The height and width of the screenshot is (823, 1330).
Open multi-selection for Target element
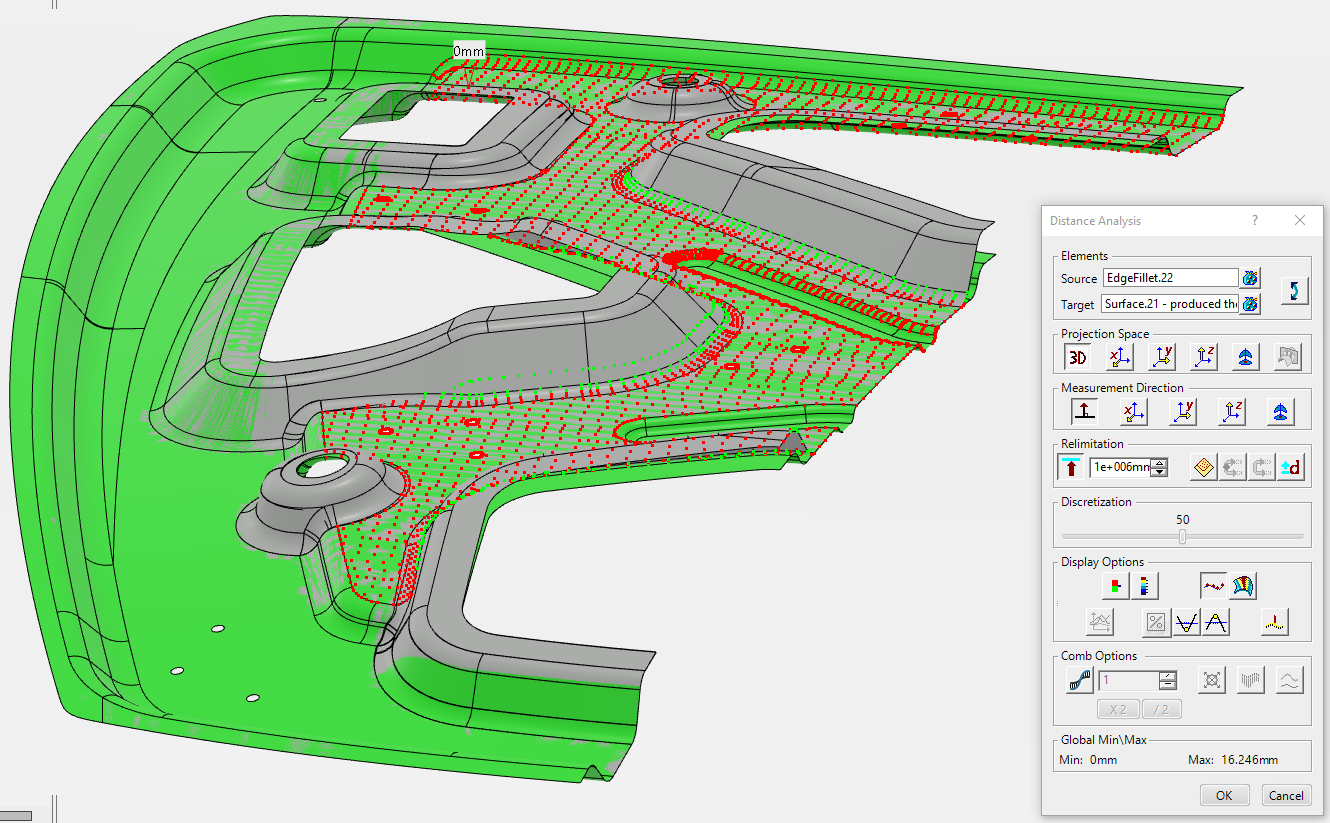tap(1250, 303)
